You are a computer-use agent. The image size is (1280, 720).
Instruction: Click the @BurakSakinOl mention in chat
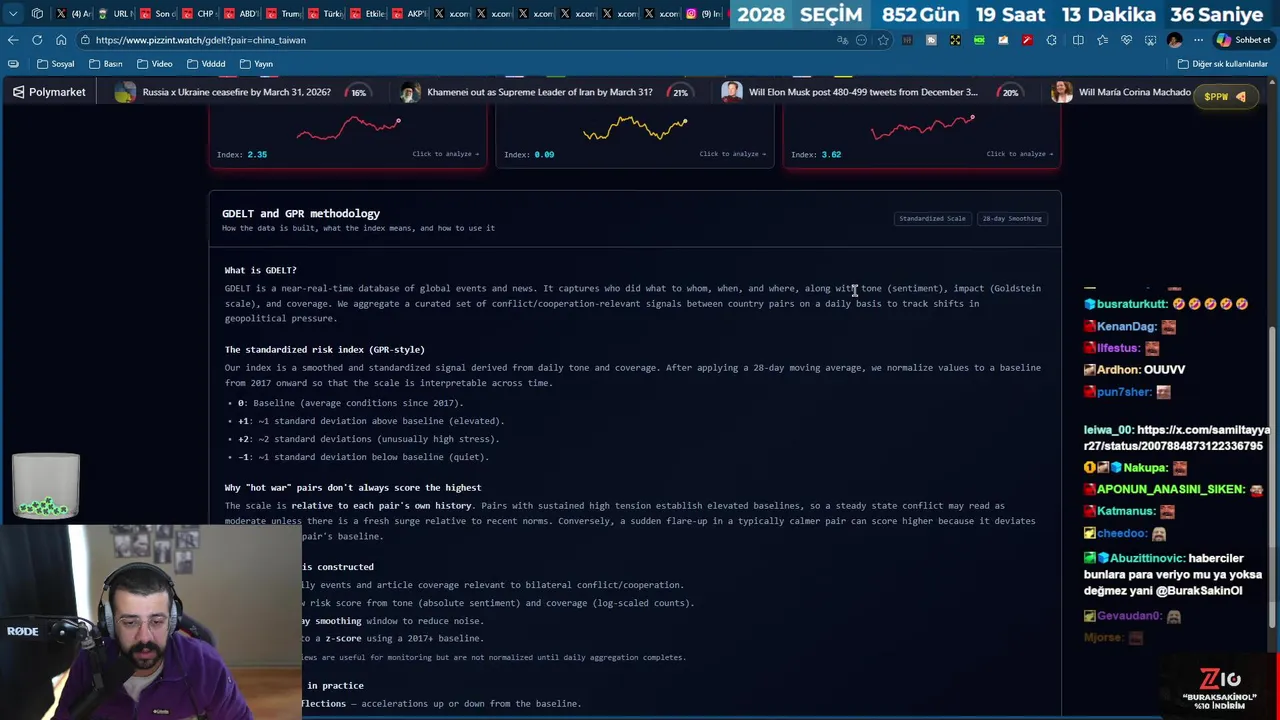tap(1199, 591)
